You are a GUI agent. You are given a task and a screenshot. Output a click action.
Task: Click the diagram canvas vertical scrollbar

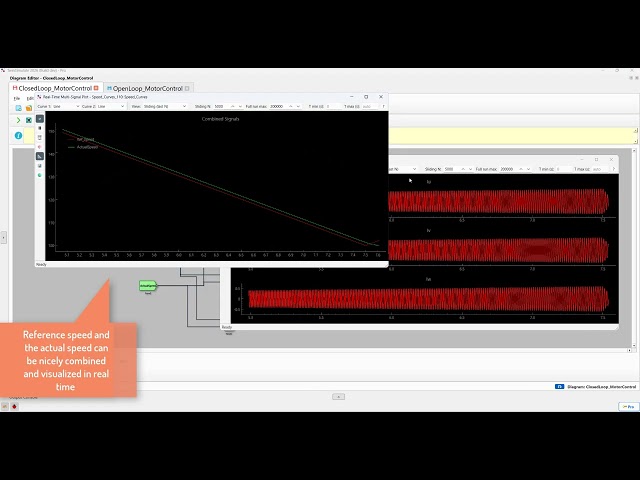[x=634, y=250]
